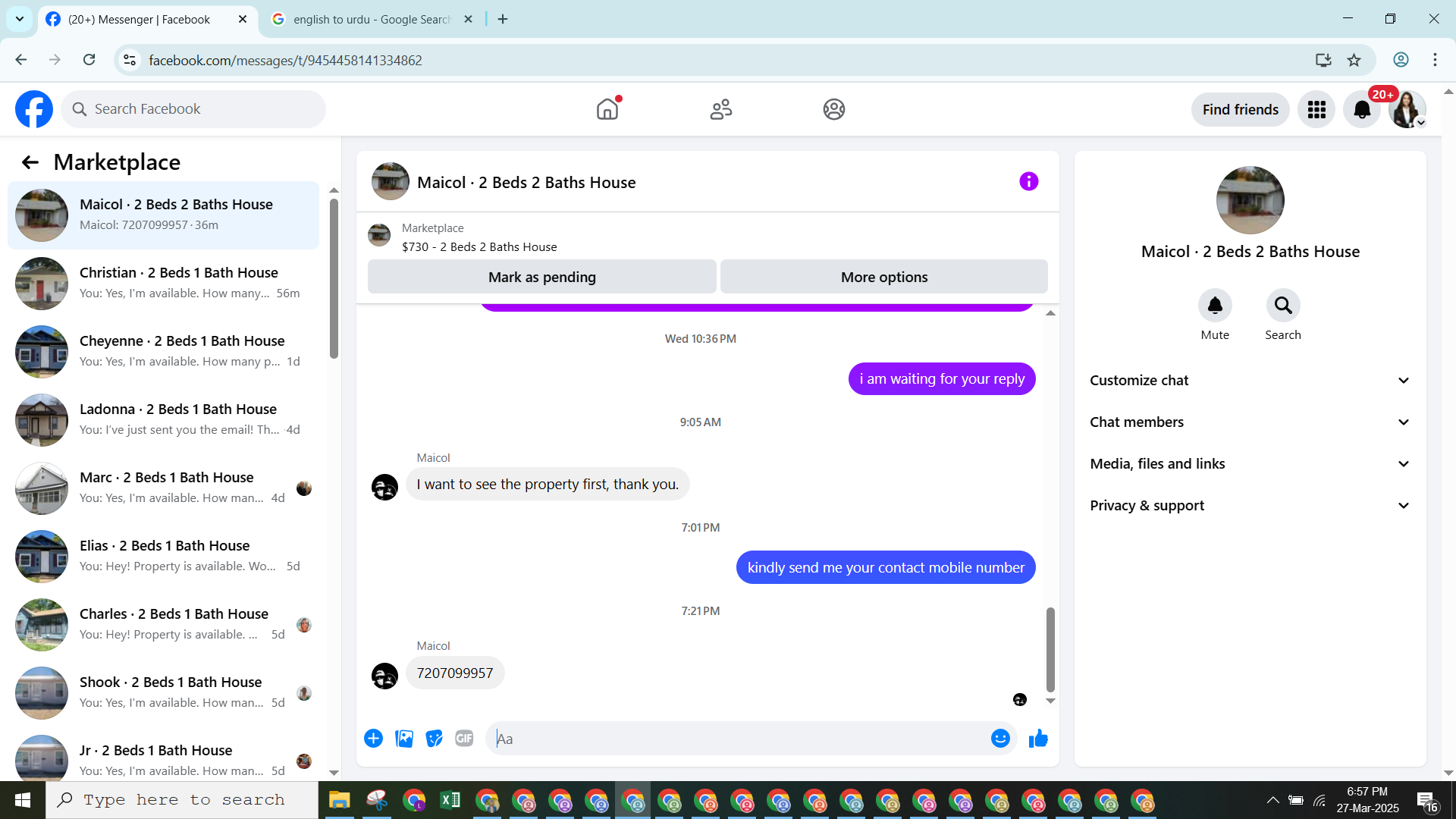Choose a GIF from the GIF icon
The height and width of the screenshot is (819, 1456).
click(464, 739)
